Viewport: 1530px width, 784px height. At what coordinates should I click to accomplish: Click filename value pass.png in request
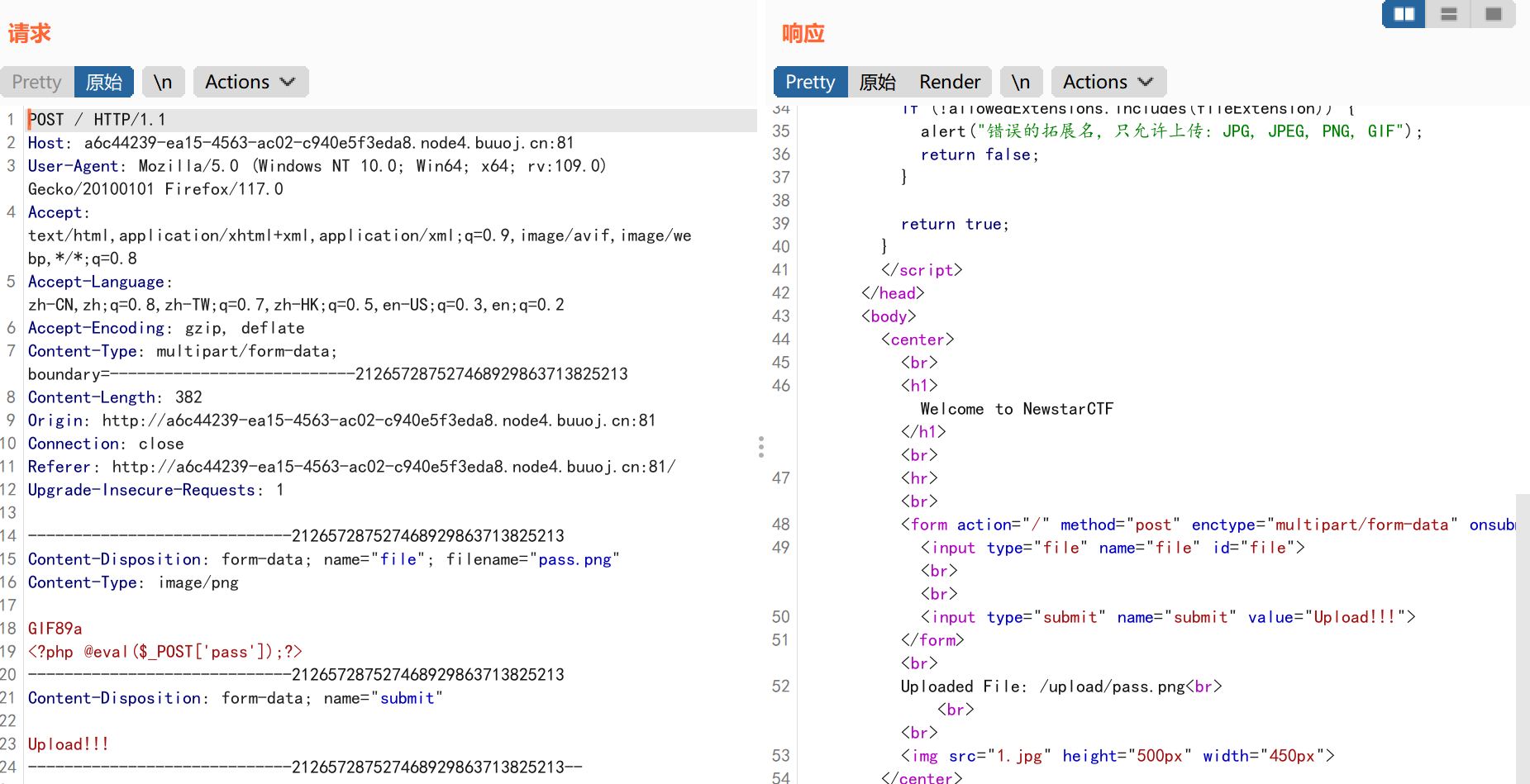coord(575,559)
